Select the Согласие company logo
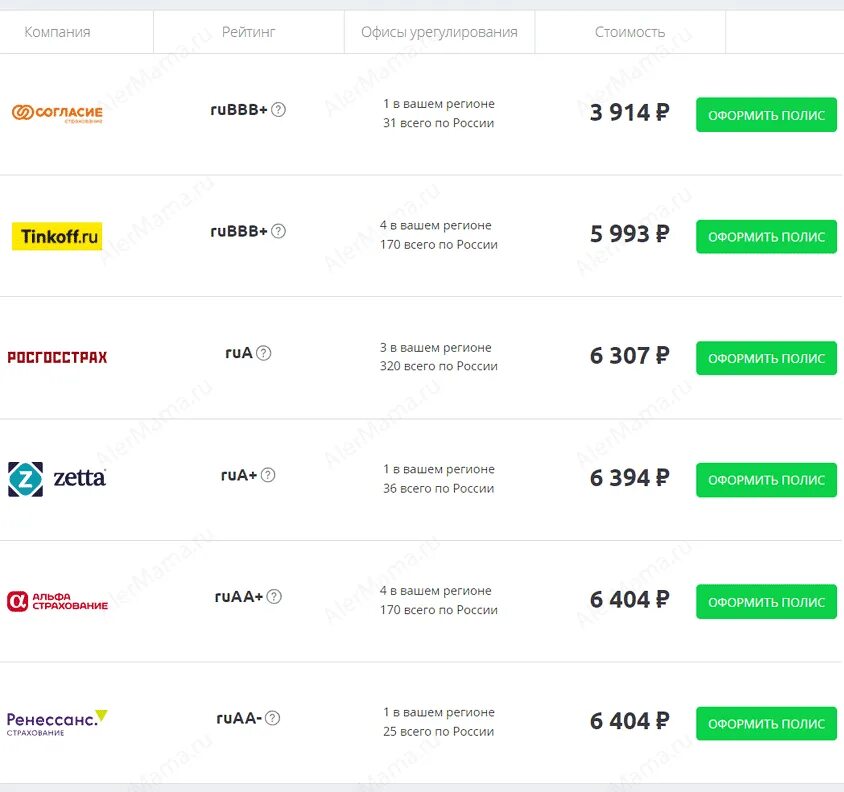The width and height of the screenshot is (844, 792). 57,113
